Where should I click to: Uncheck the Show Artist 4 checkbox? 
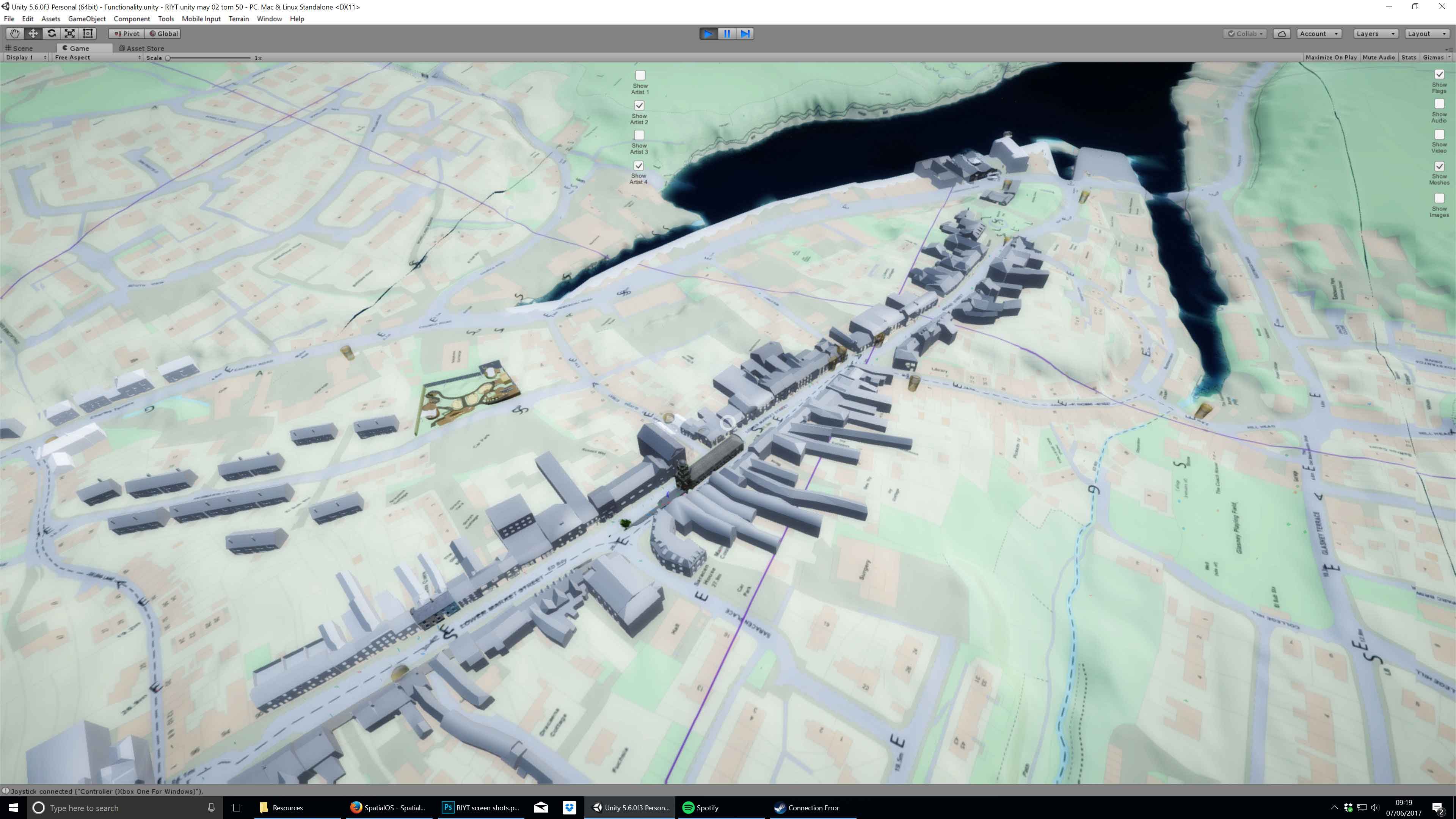click(x=639, y=166)
